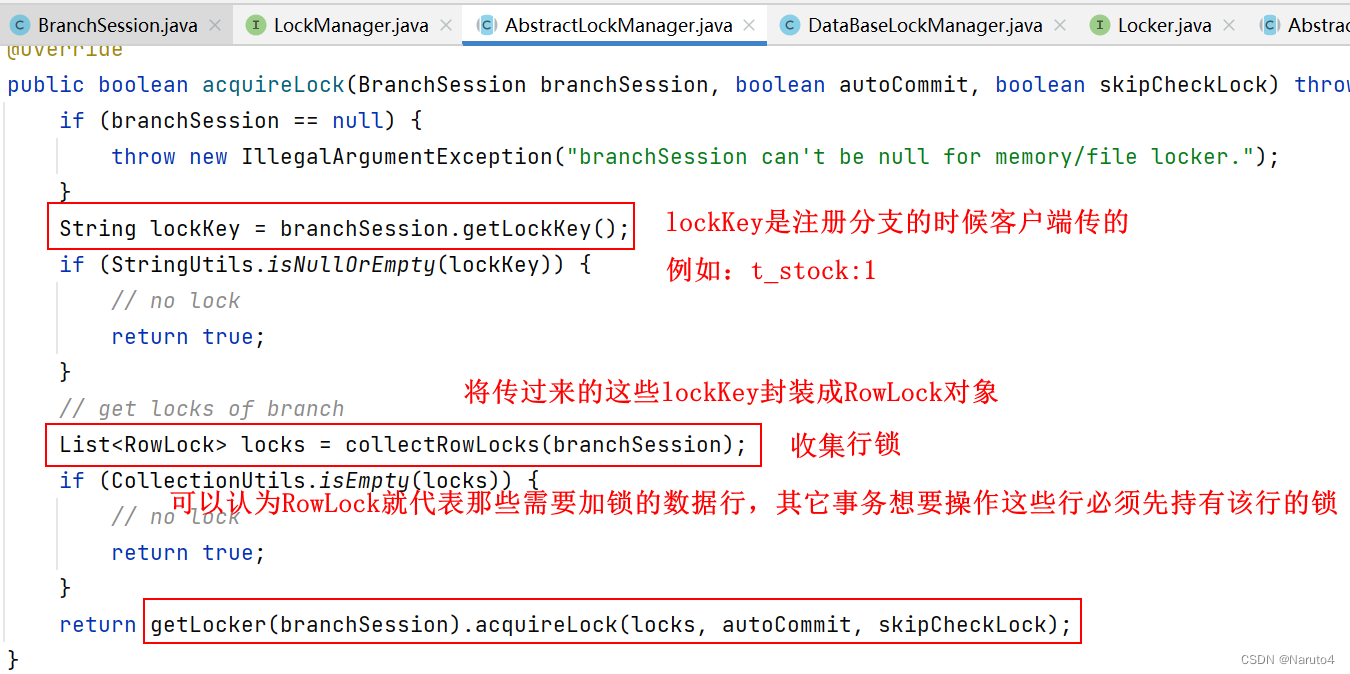Close the Locker.java tab
This screenshot has height=674, width=1350.
point(1228,25)
